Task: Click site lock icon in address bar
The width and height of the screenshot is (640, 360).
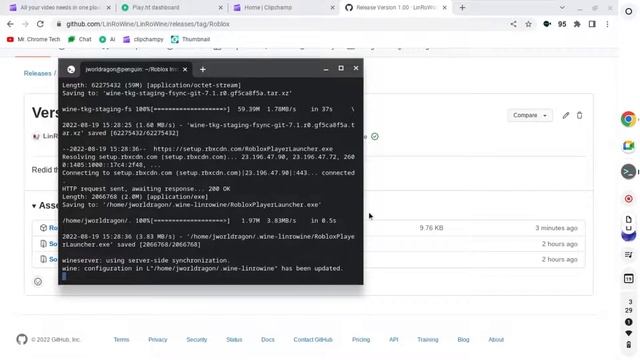Action: 59,24
